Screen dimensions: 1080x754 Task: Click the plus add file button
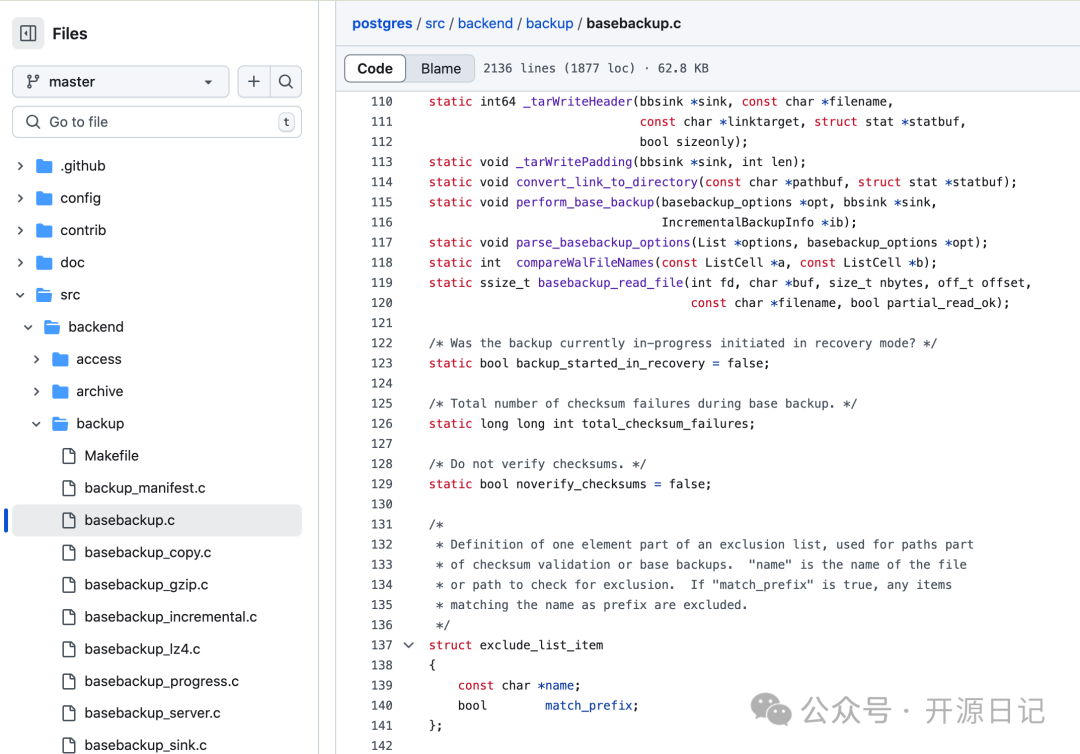(x=253, y=82)
